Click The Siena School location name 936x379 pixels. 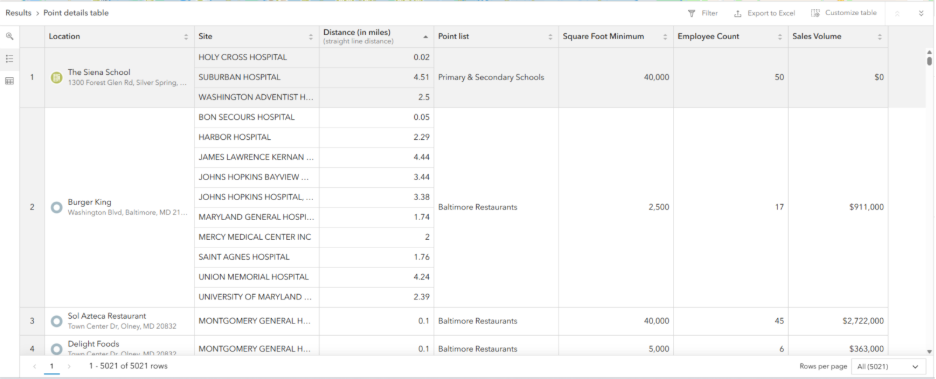[98, 72]
